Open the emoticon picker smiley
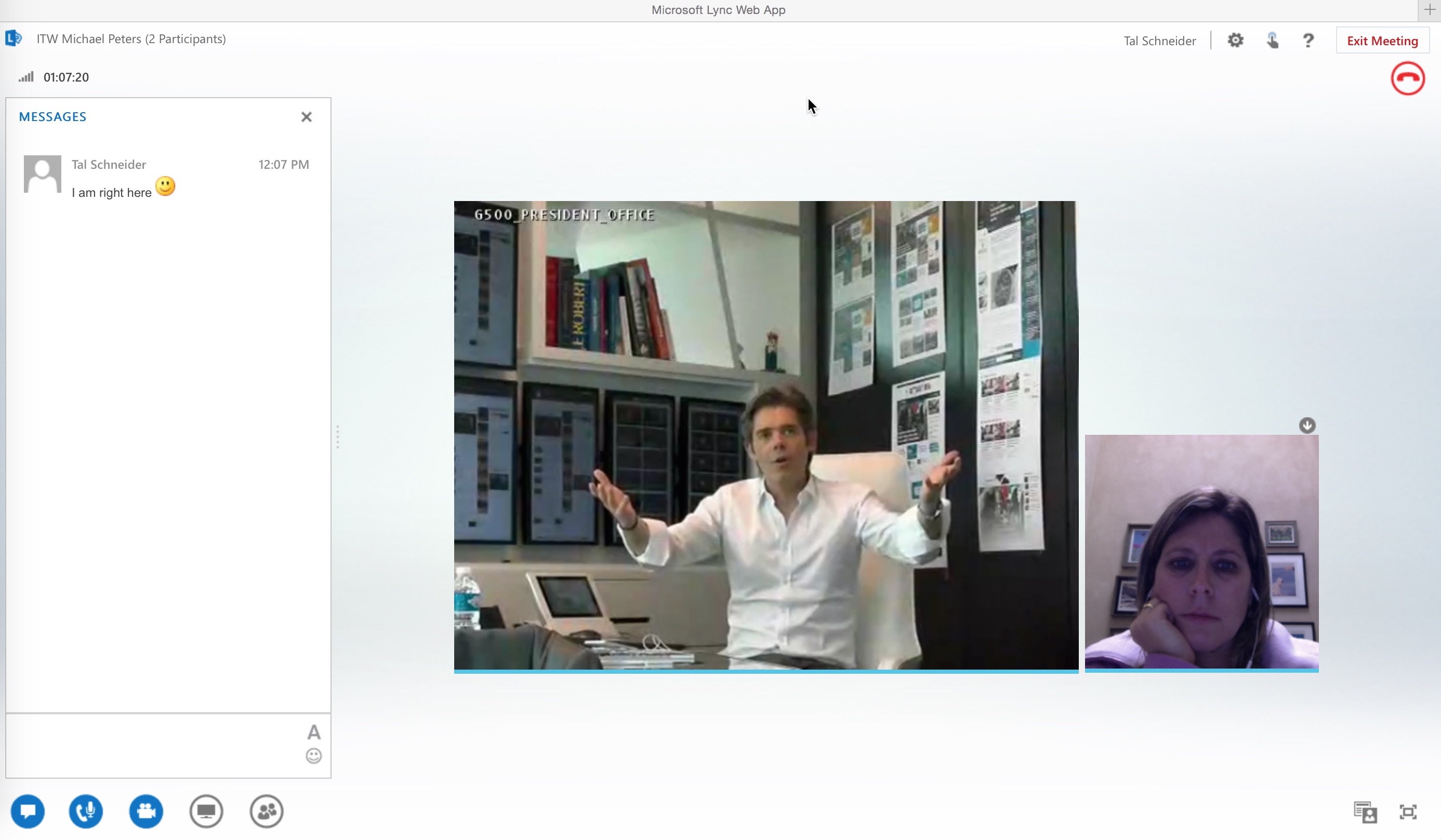This screenshot has width=1441, height=840. tap(313, 756)
